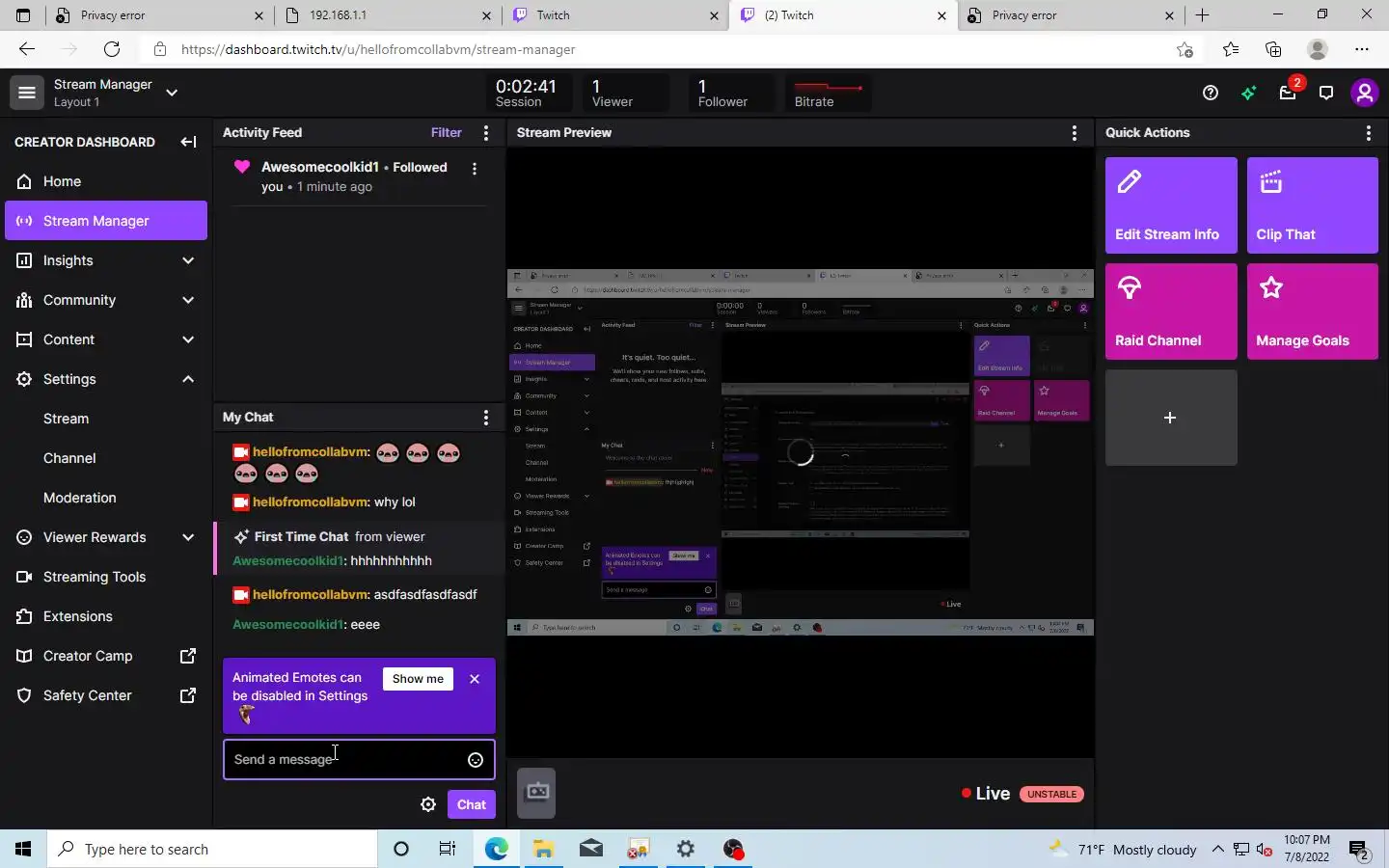The height and width of the screenshot is (868, 1389).
Task: Open Edge settings and more menu
Action: click(x=1361, y=49)
